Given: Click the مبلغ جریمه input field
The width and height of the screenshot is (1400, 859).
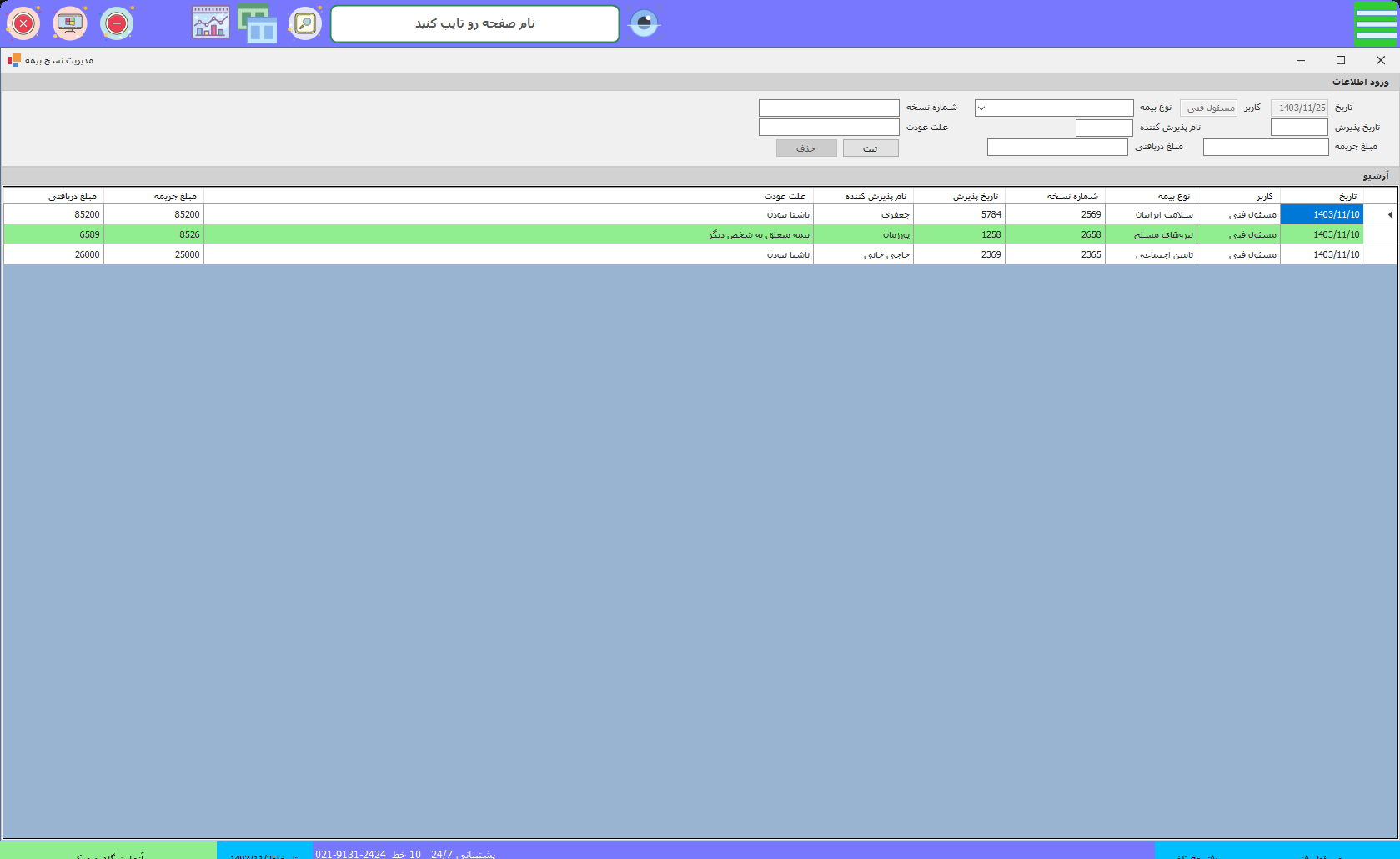Looking at the screenshot, I should (x=1265, y=148).
